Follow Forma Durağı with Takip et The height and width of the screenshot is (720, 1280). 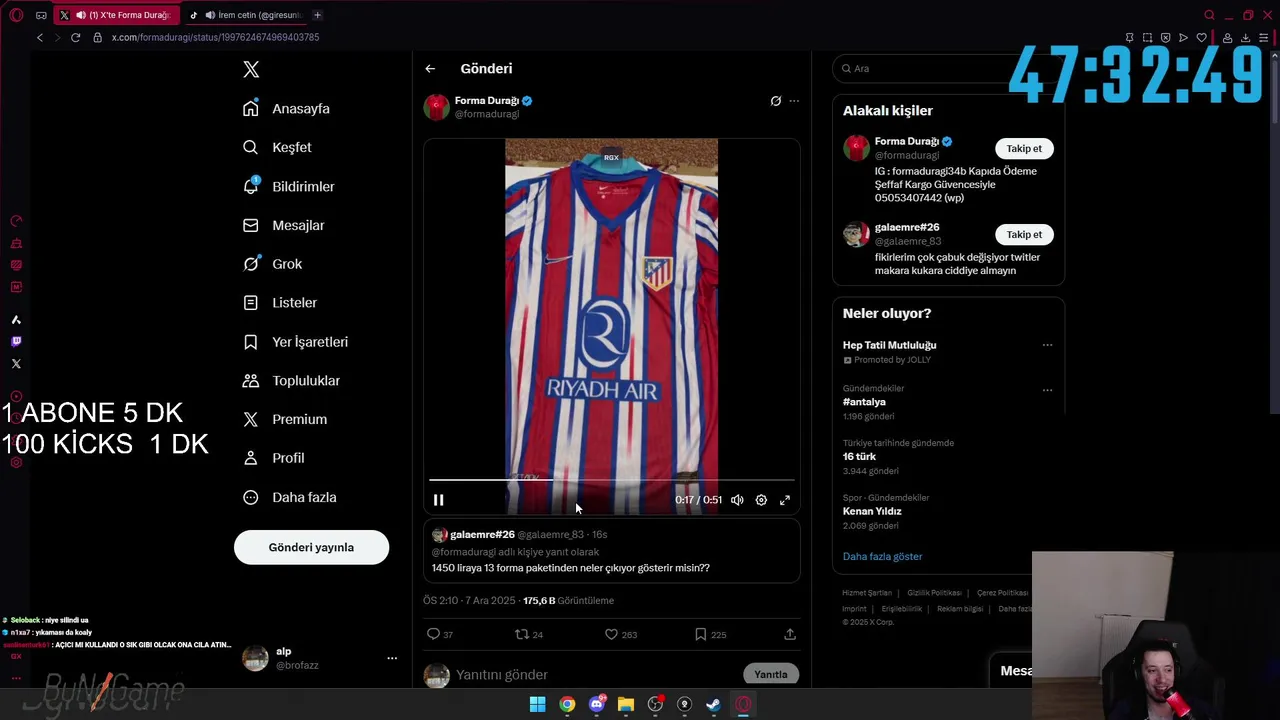tap(1024, 148)
